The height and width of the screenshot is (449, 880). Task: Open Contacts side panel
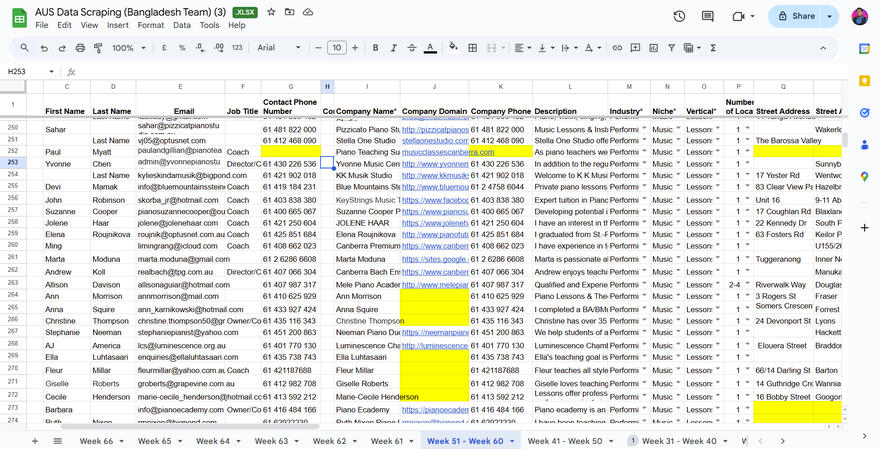click(x=864, y=145)
